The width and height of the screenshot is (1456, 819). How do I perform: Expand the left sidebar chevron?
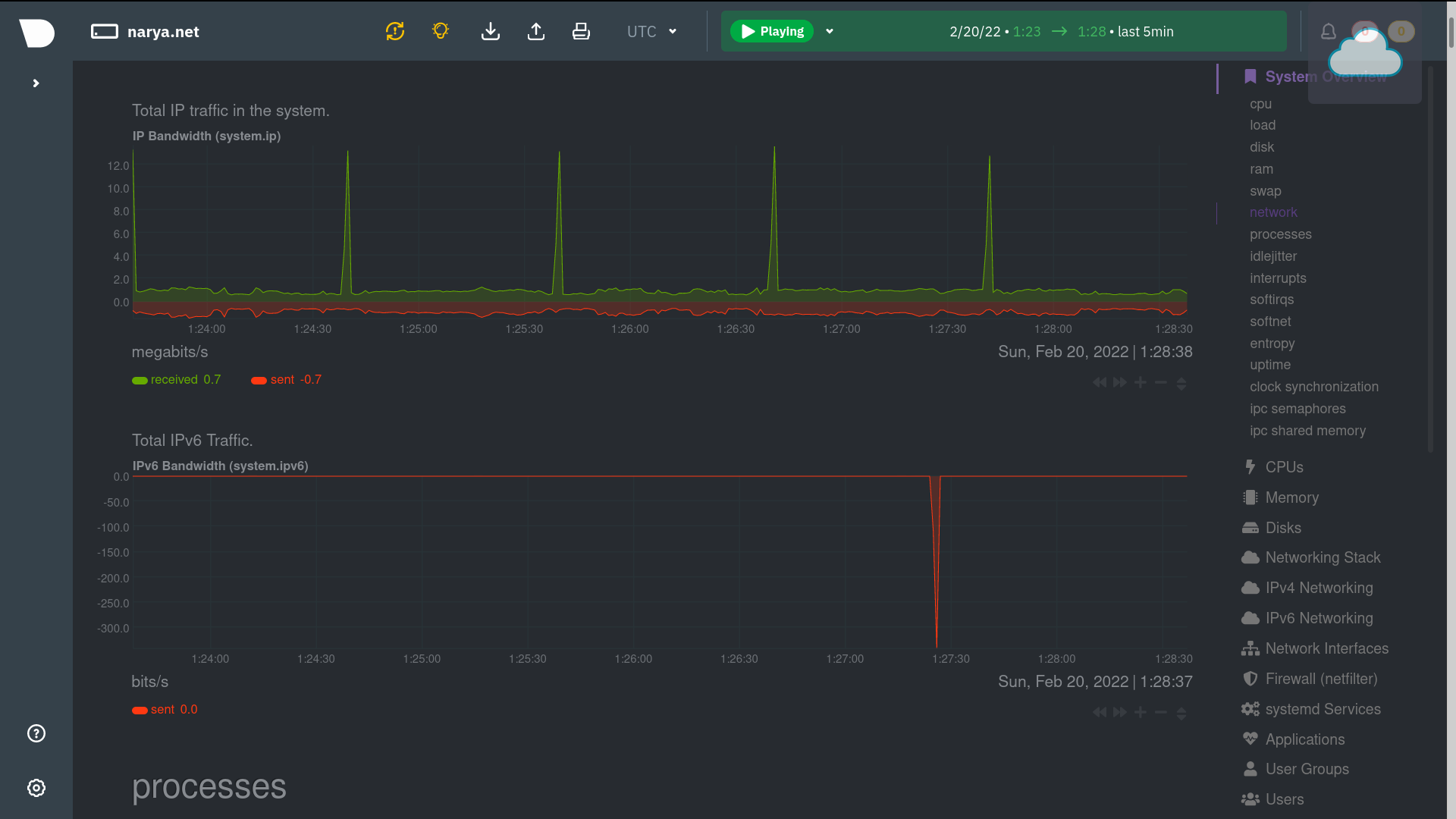(36, 83)
